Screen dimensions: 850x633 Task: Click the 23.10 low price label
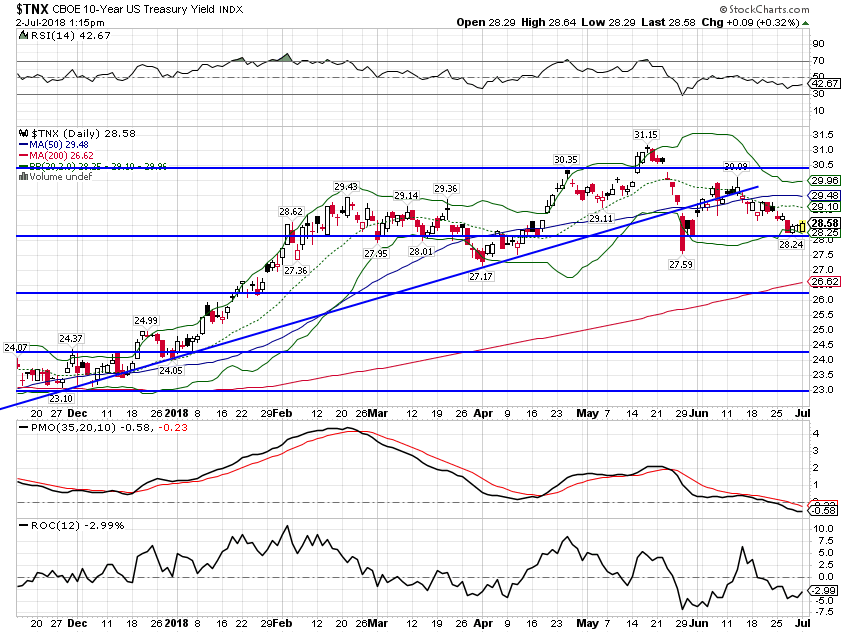(61, 398)
